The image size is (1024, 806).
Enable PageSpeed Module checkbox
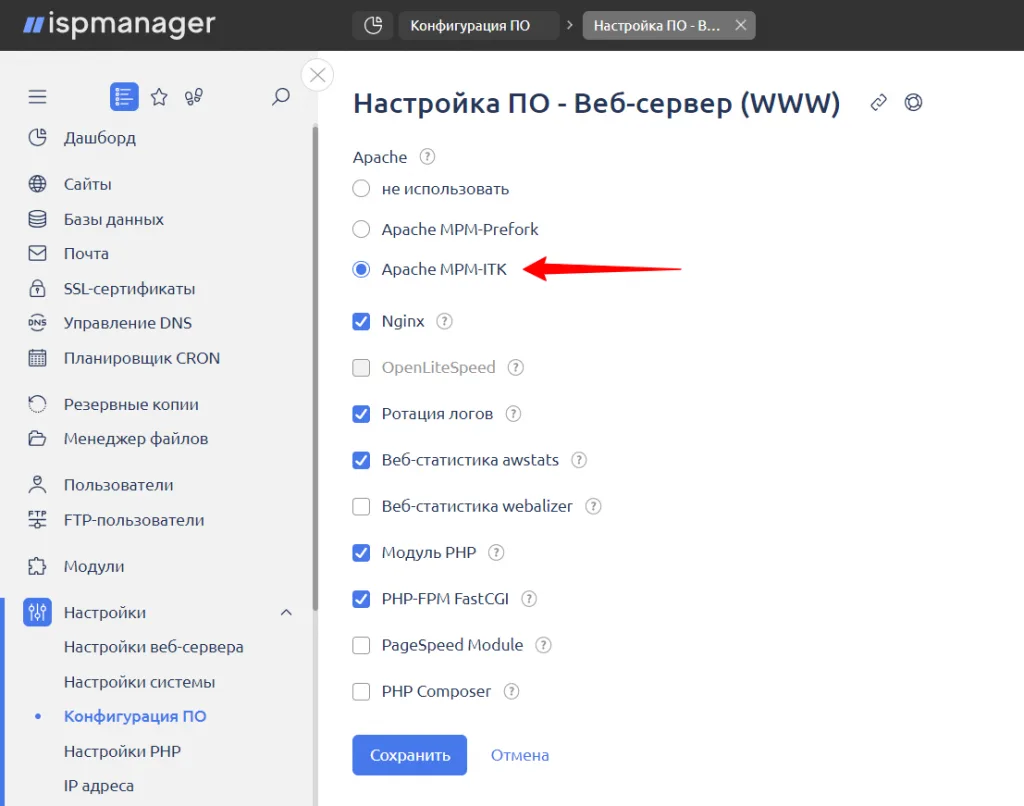point(361,645)
